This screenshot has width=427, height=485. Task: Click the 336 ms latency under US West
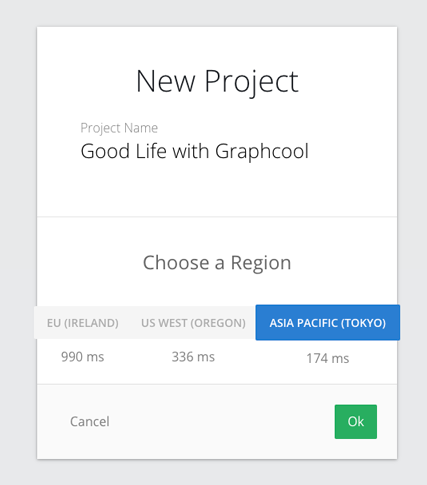pos(193,357)
